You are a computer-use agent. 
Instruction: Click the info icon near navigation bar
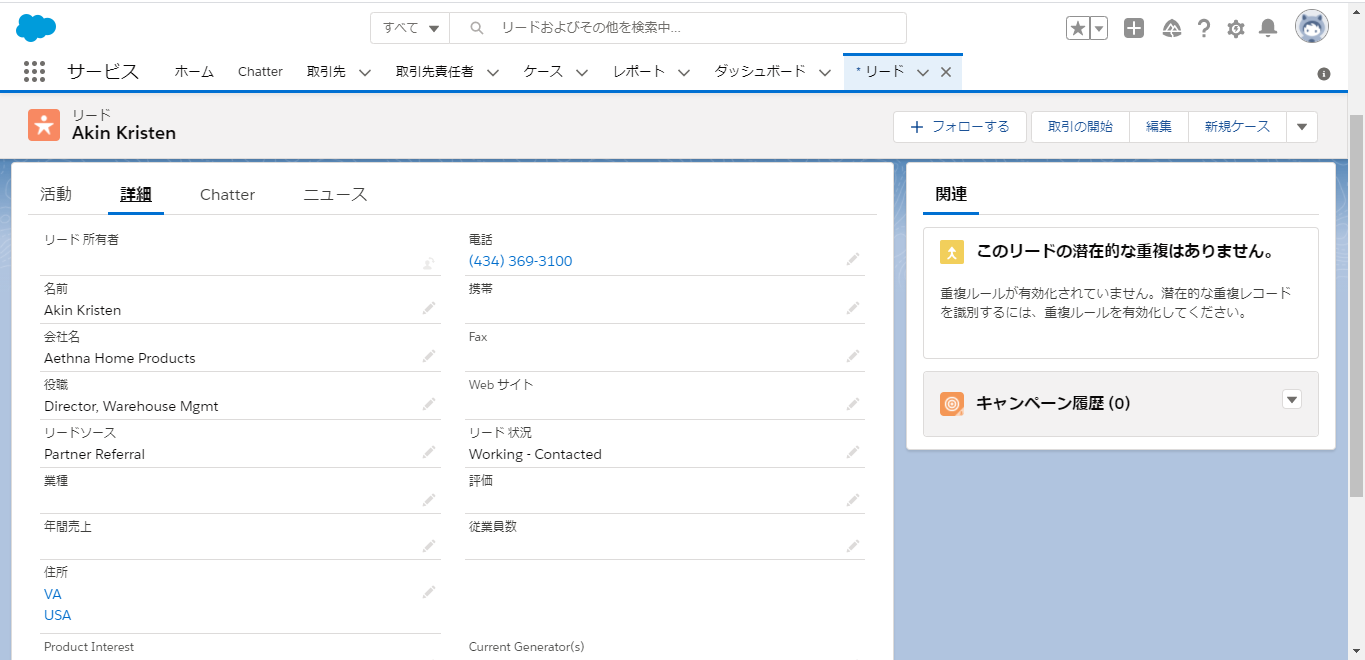click(1324, 74)
